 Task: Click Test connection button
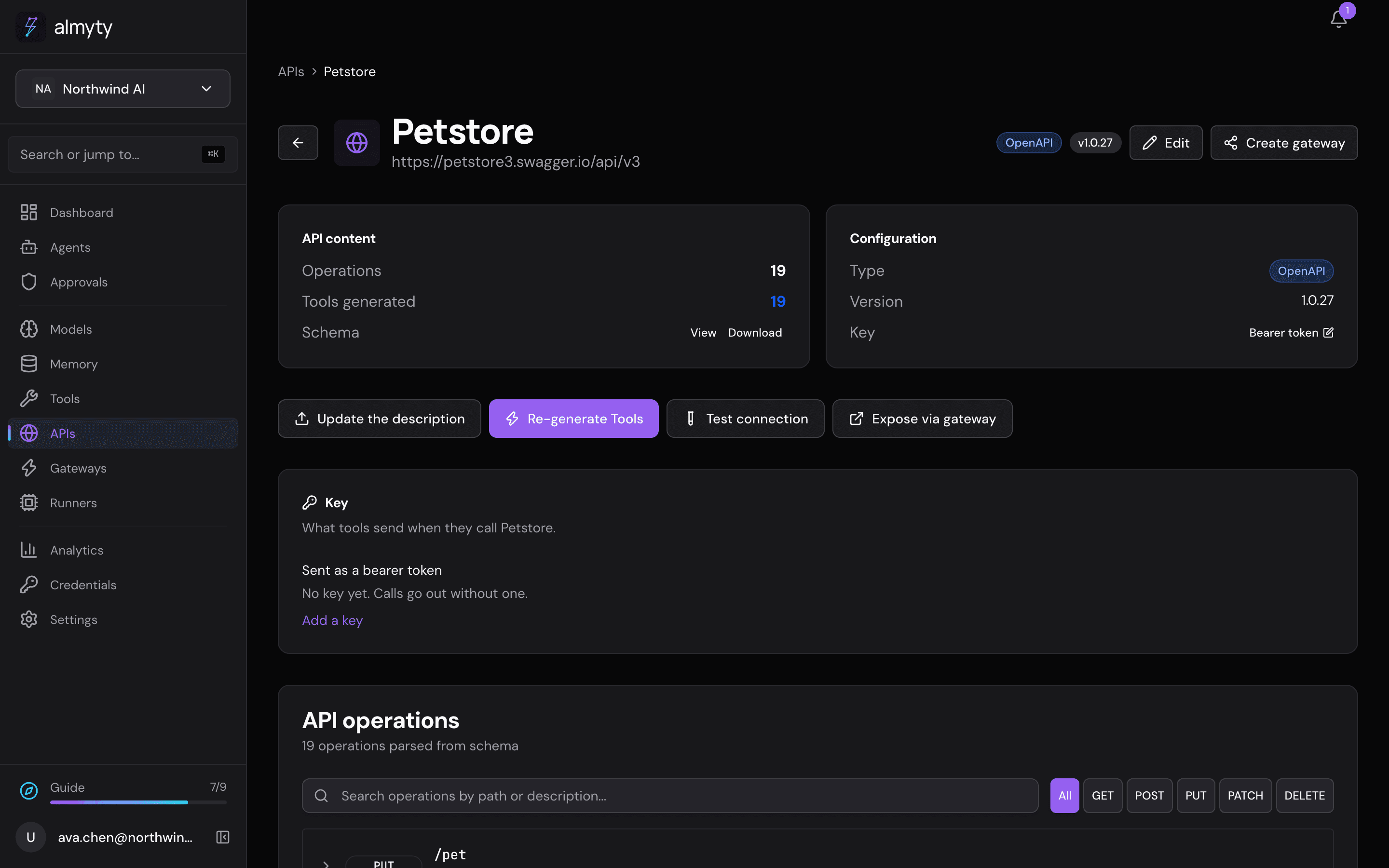pos(745,419)
